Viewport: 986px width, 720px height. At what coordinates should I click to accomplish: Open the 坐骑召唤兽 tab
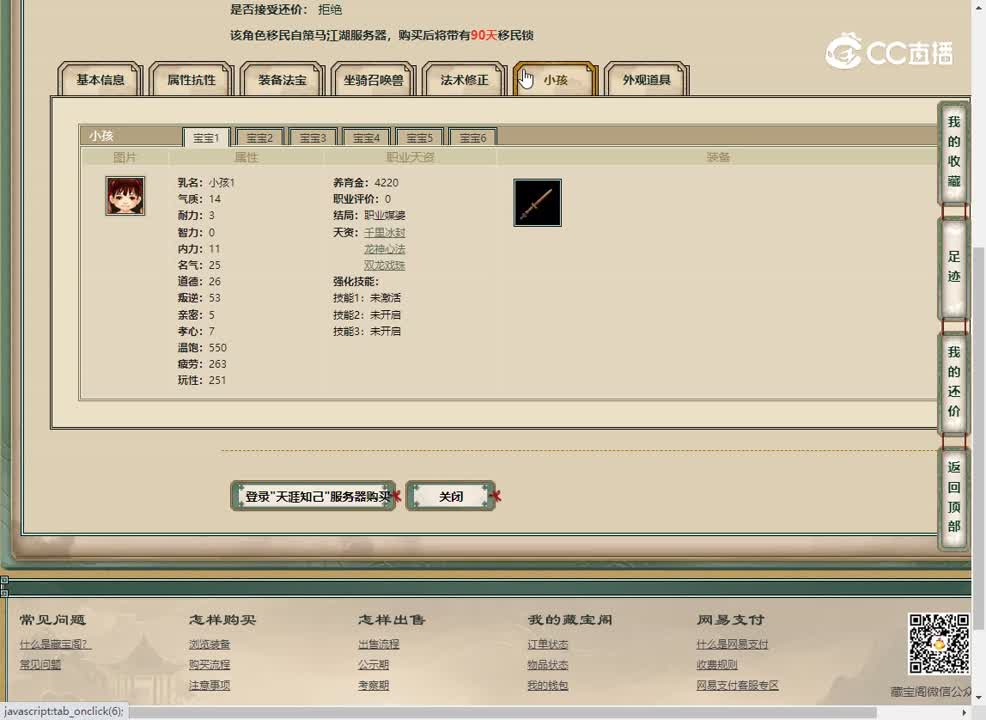tap(374, 80)
